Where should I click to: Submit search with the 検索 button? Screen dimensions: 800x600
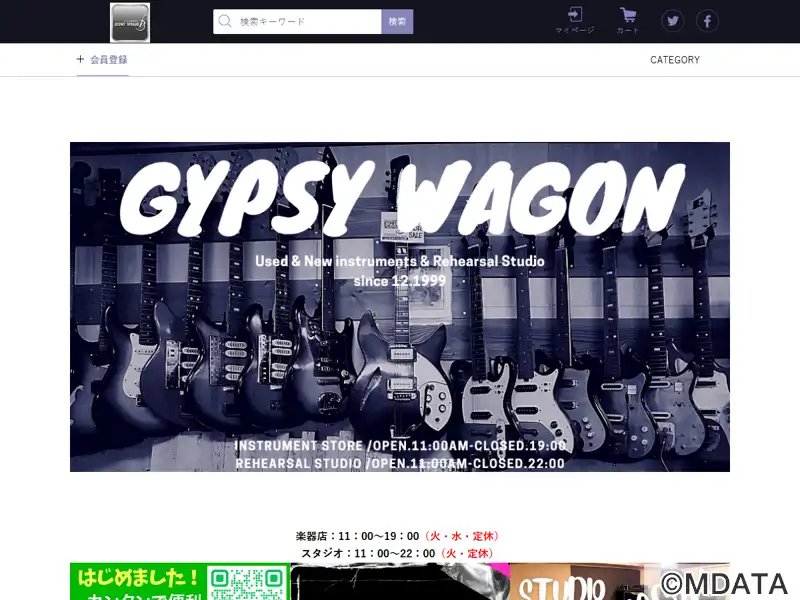pyautogui.click(x=397, y=21)
